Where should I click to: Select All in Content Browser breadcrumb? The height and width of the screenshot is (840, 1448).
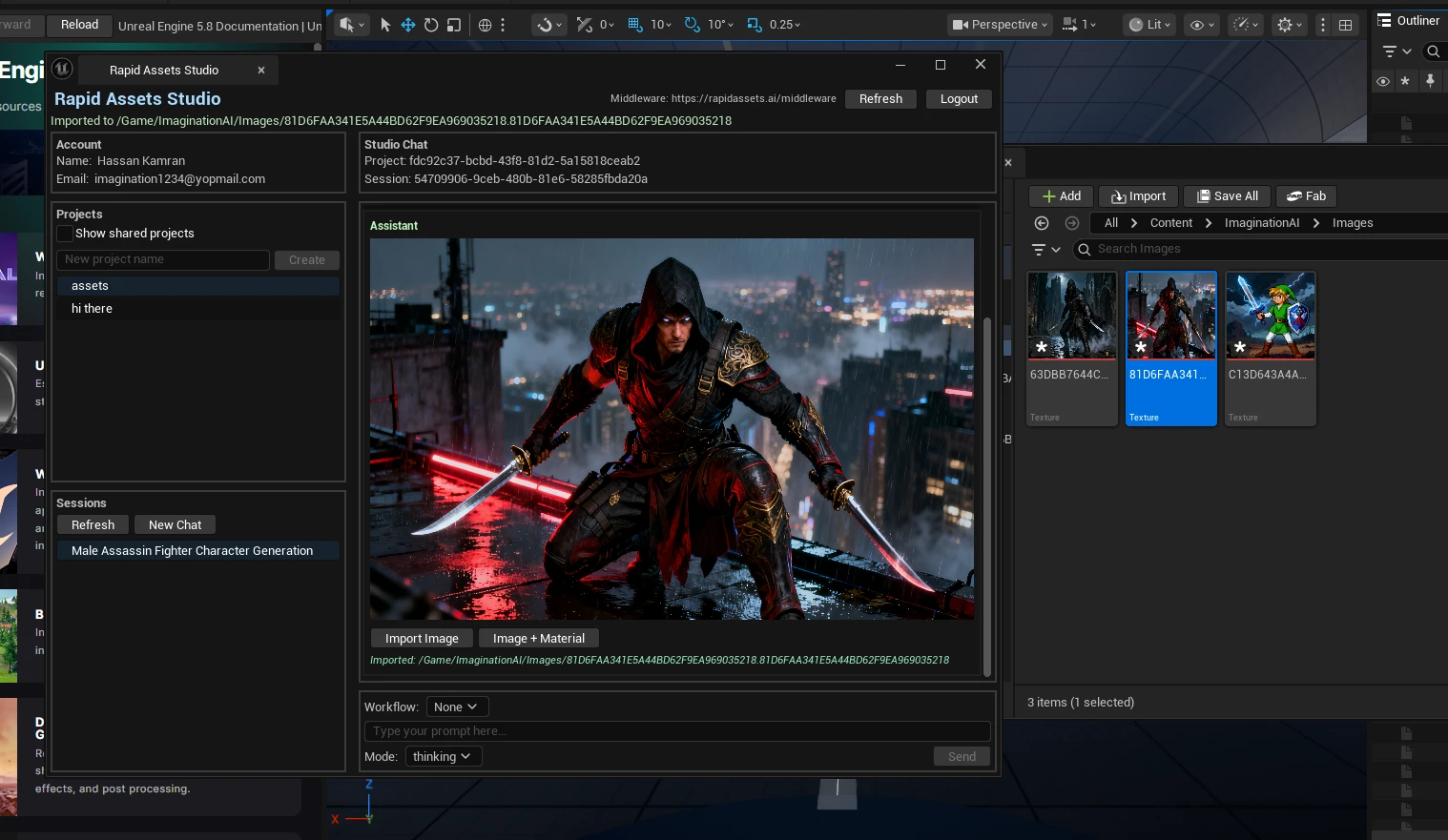[x=1111, y=222]
